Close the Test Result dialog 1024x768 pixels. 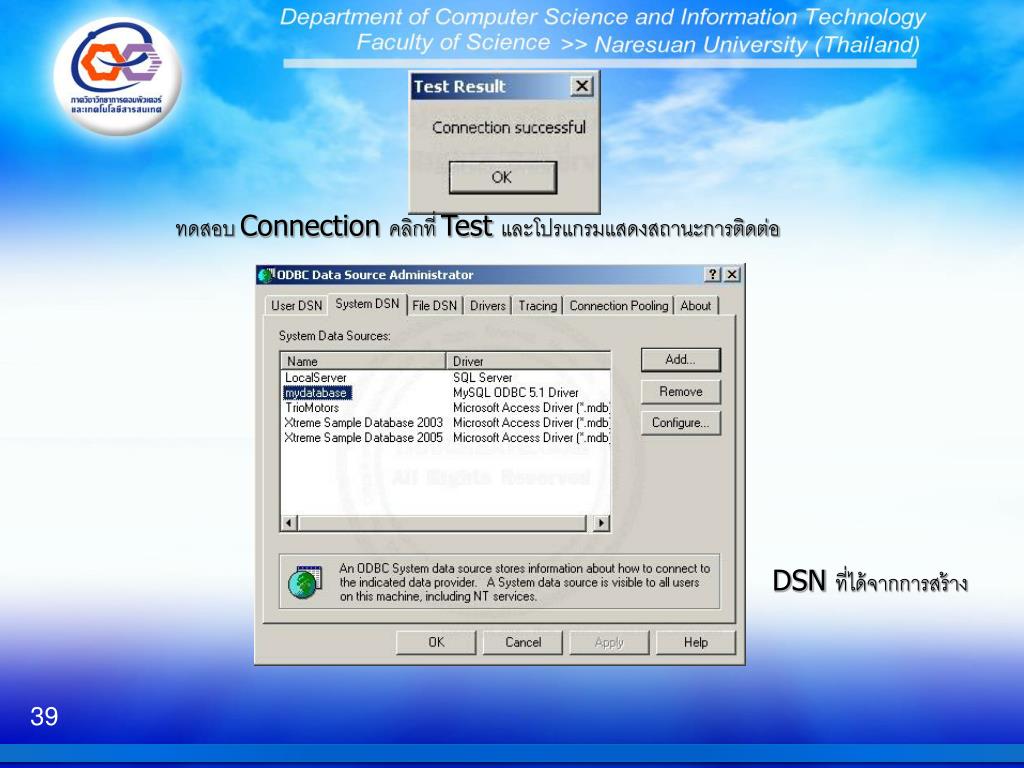click(581, 86)
